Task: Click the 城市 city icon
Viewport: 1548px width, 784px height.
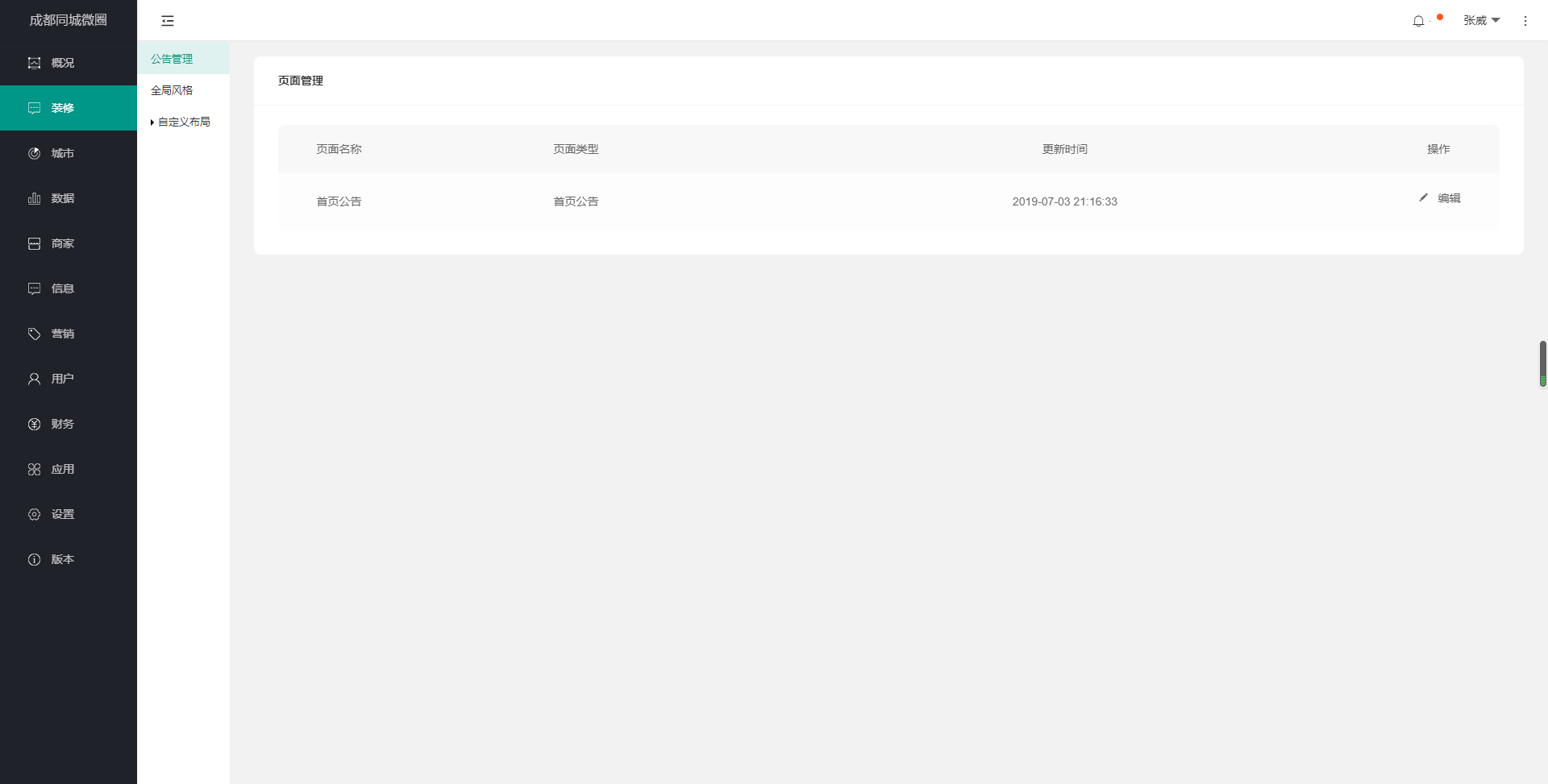Action: pyautogui.click(x=34, y=153)
